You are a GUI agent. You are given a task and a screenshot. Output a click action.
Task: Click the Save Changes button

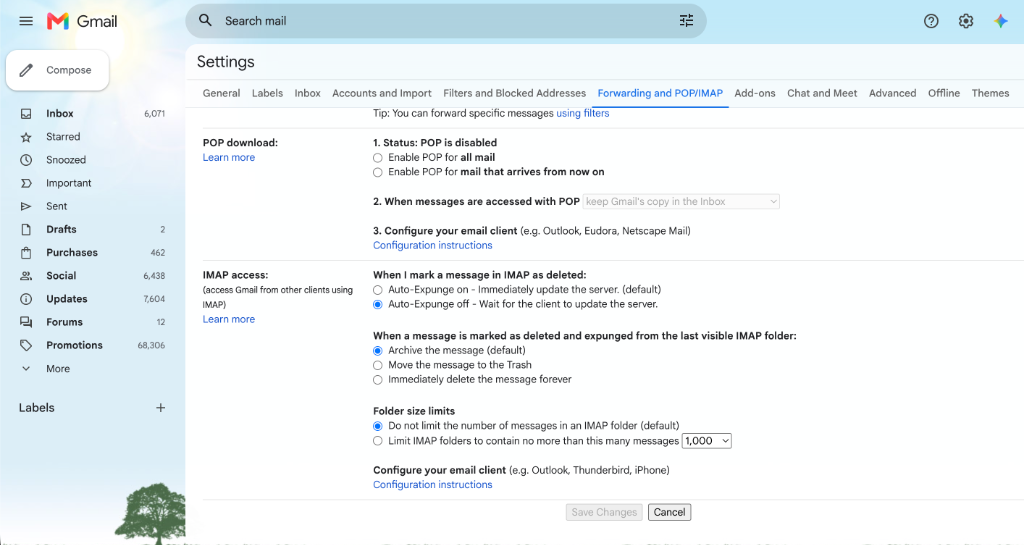click(604, 512)
